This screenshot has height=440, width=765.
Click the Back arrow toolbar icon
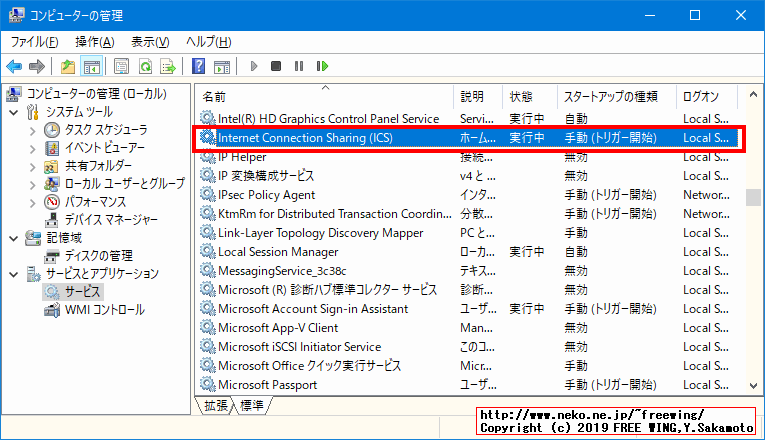14,66
